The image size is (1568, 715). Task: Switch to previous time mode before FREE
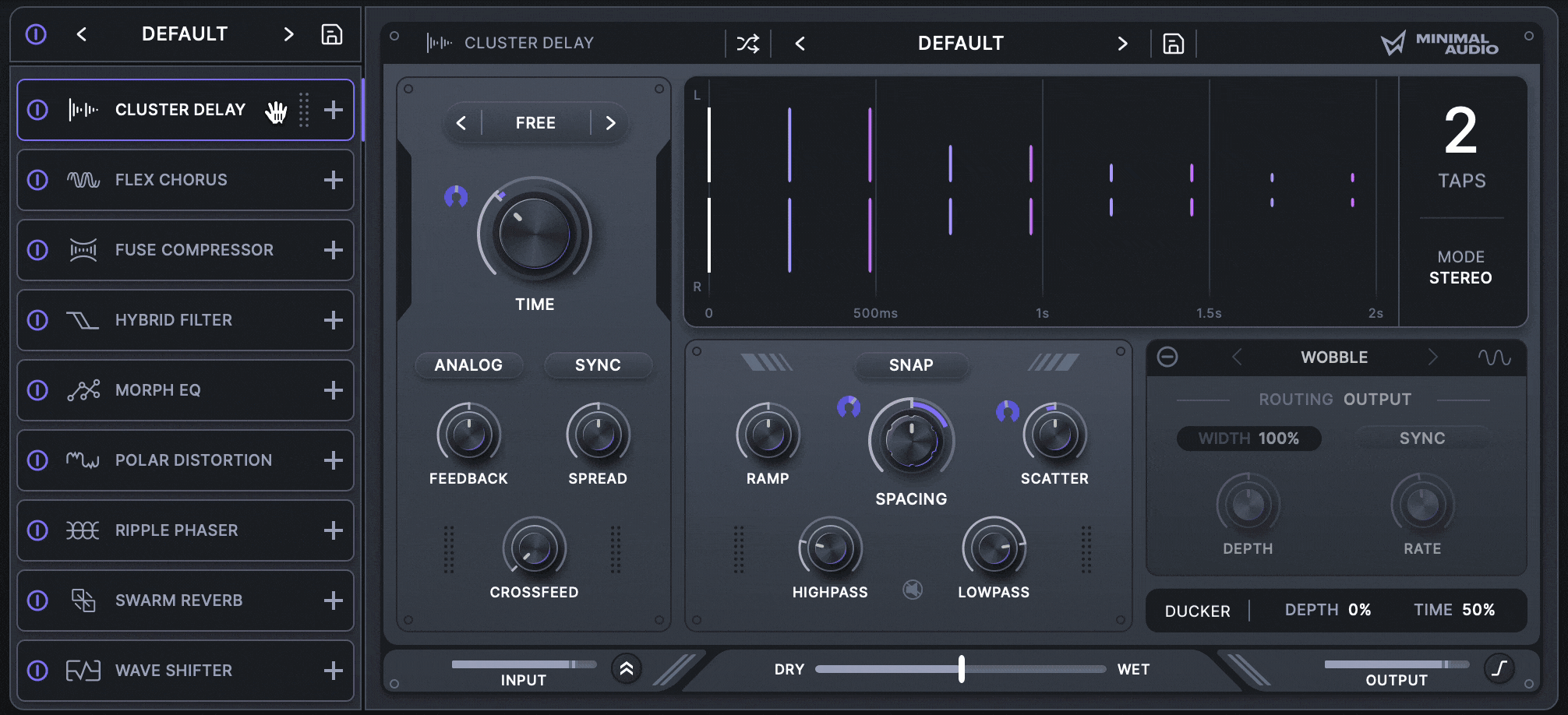461,123
